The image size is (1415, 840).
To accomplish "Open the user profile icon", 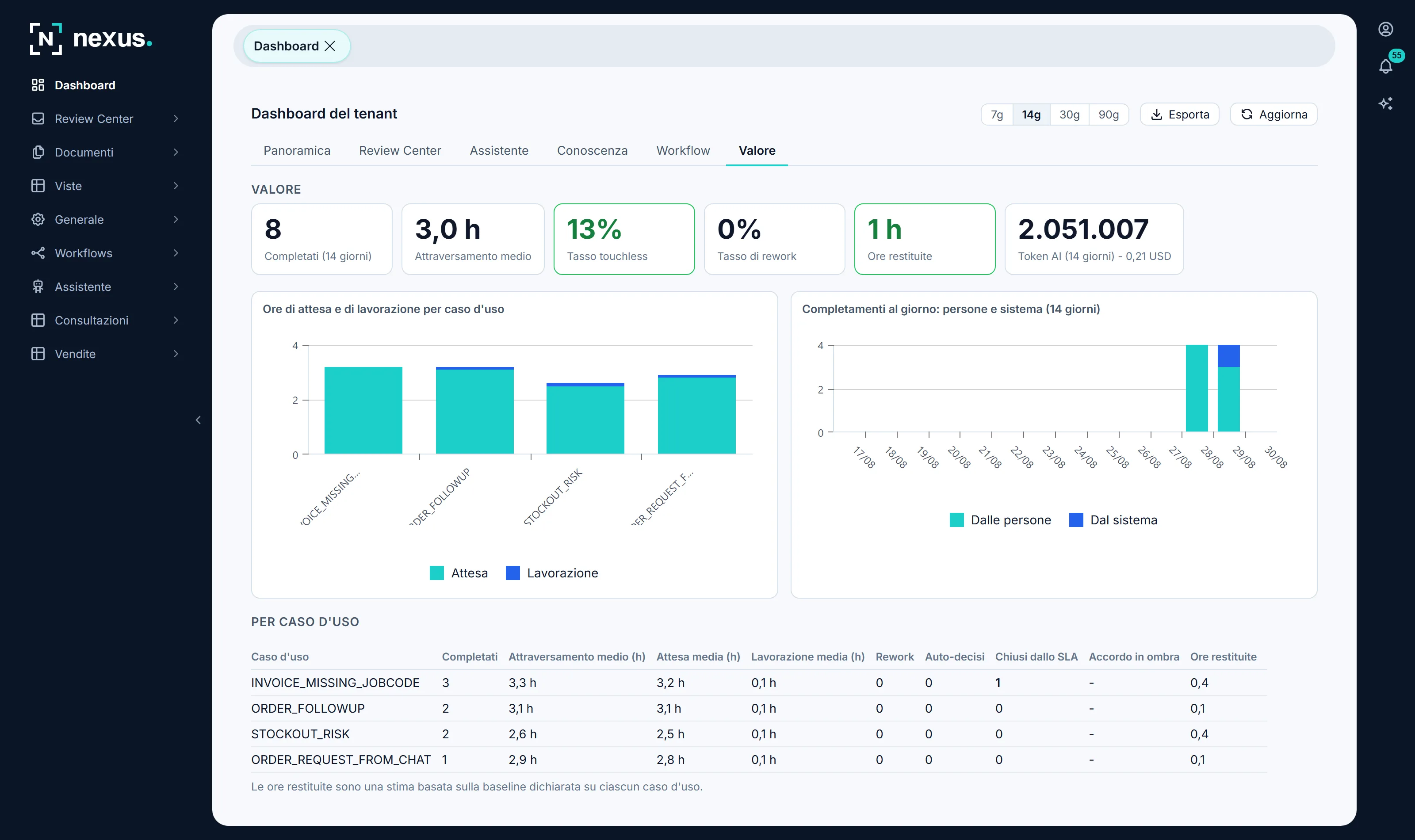I will click(1385, 29).
